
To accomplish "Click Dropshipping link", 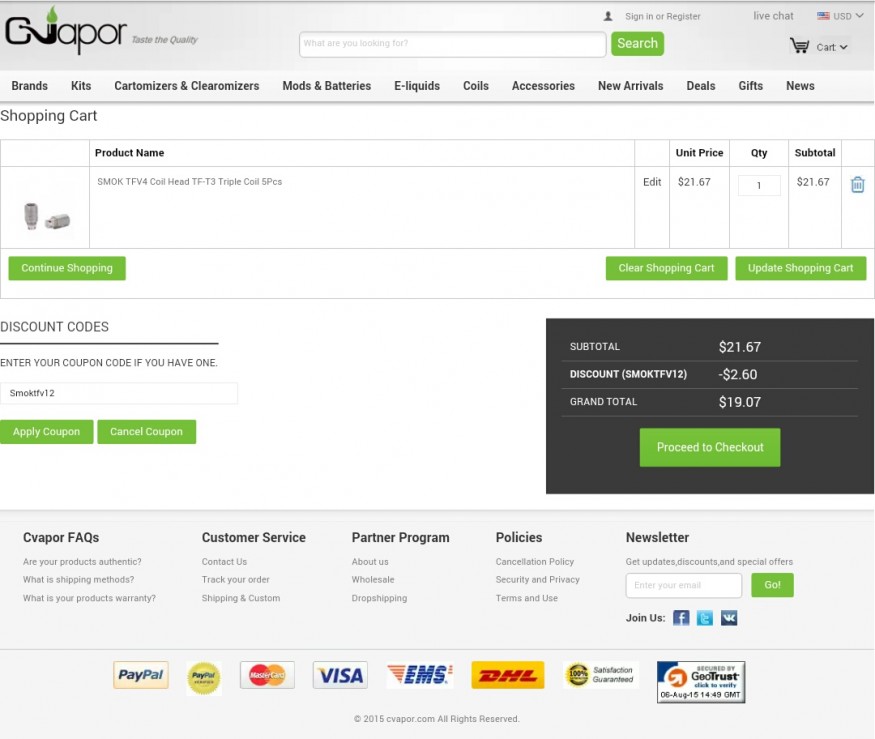I will point(379,598).
